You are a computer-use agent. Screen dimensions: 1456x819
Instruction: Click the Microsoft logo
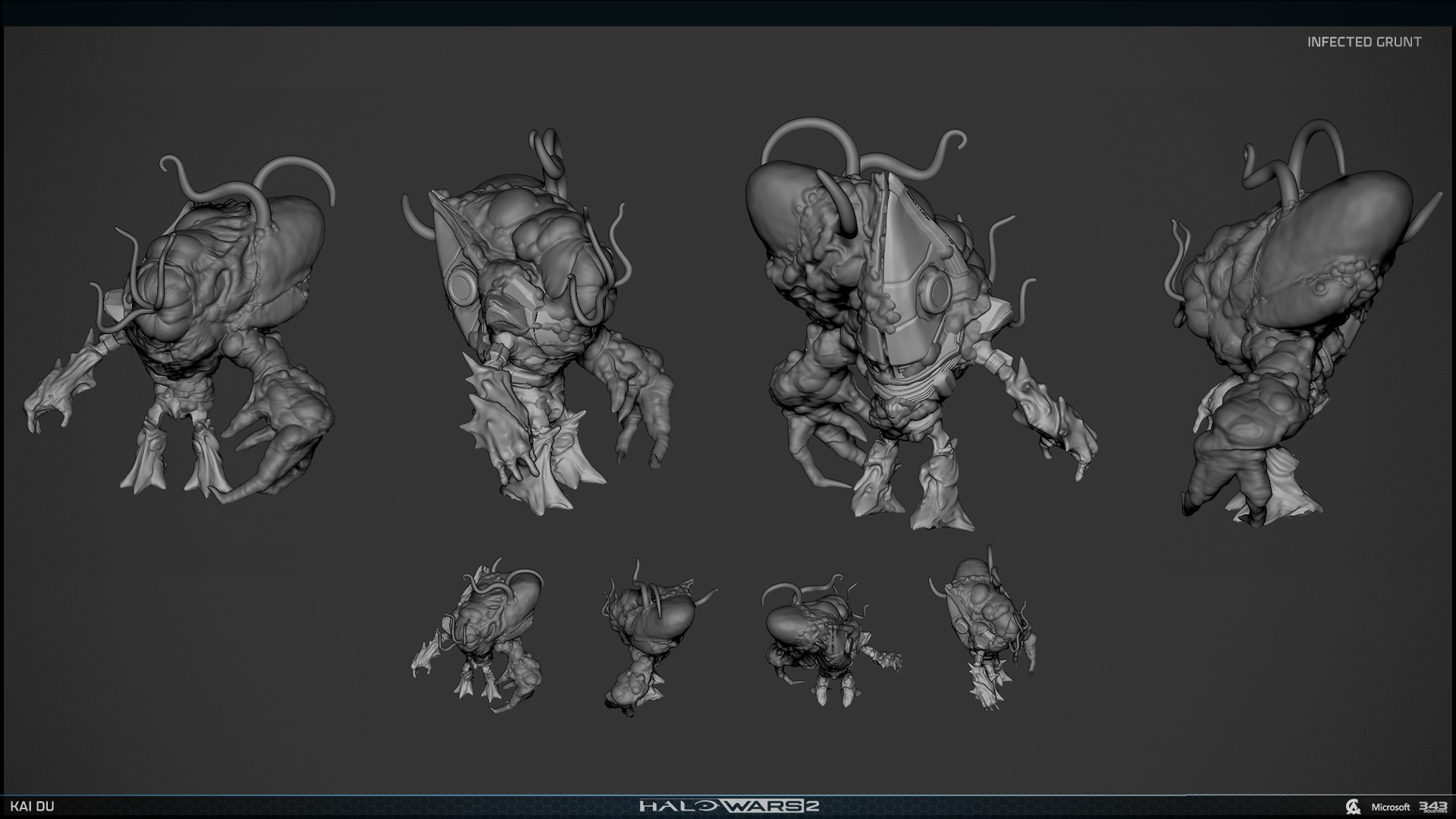(x=1390, y=807)
